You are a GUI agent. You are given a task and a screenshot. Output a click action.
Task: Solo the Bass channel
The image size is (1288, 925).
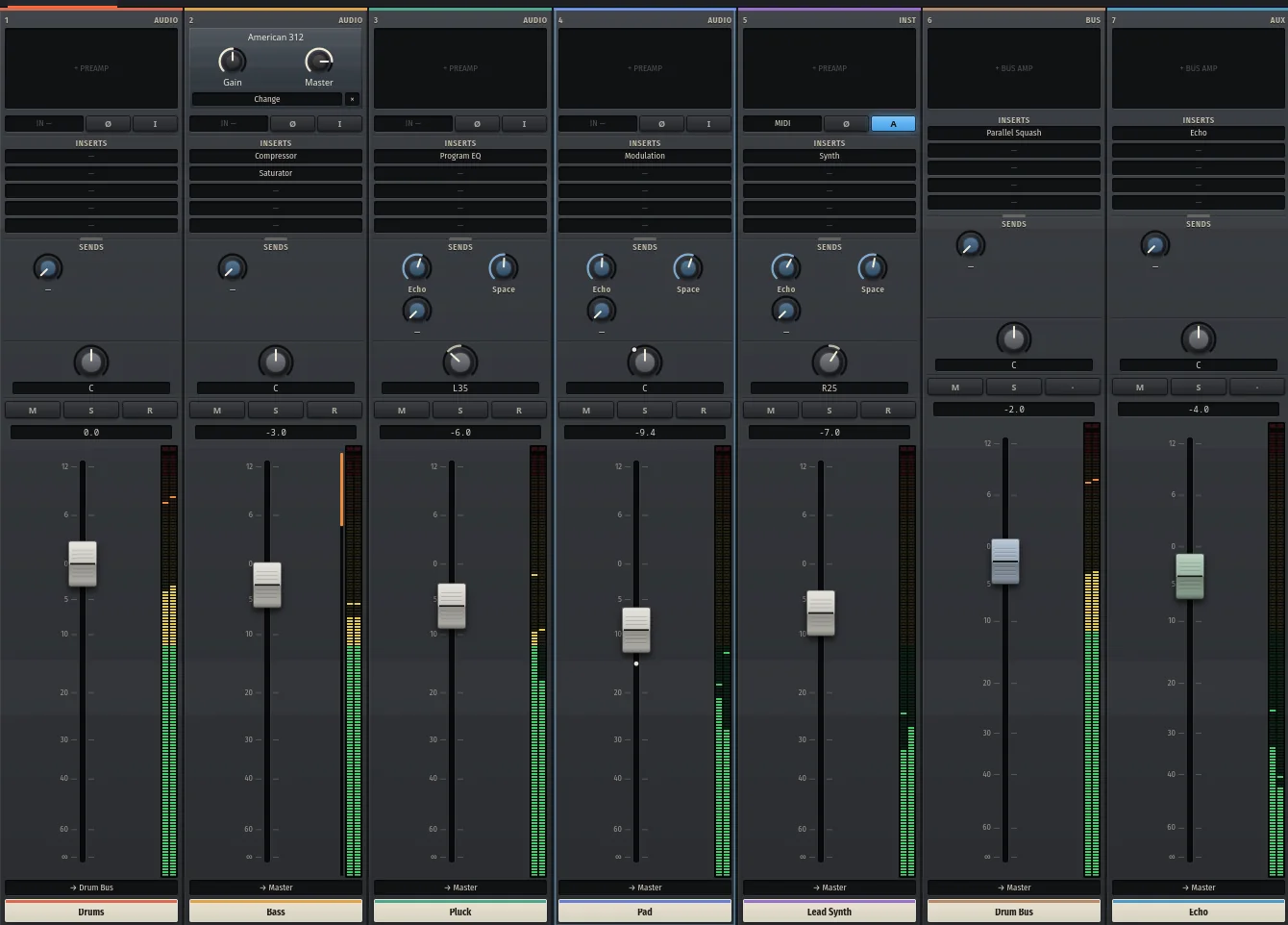coord(276,411)
